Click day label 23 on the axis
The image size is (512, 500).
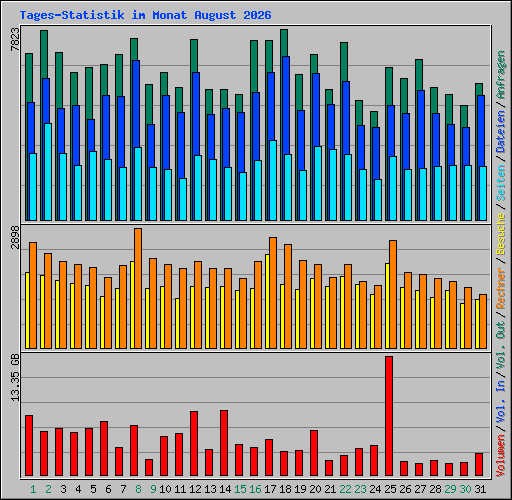click(360, 489)
